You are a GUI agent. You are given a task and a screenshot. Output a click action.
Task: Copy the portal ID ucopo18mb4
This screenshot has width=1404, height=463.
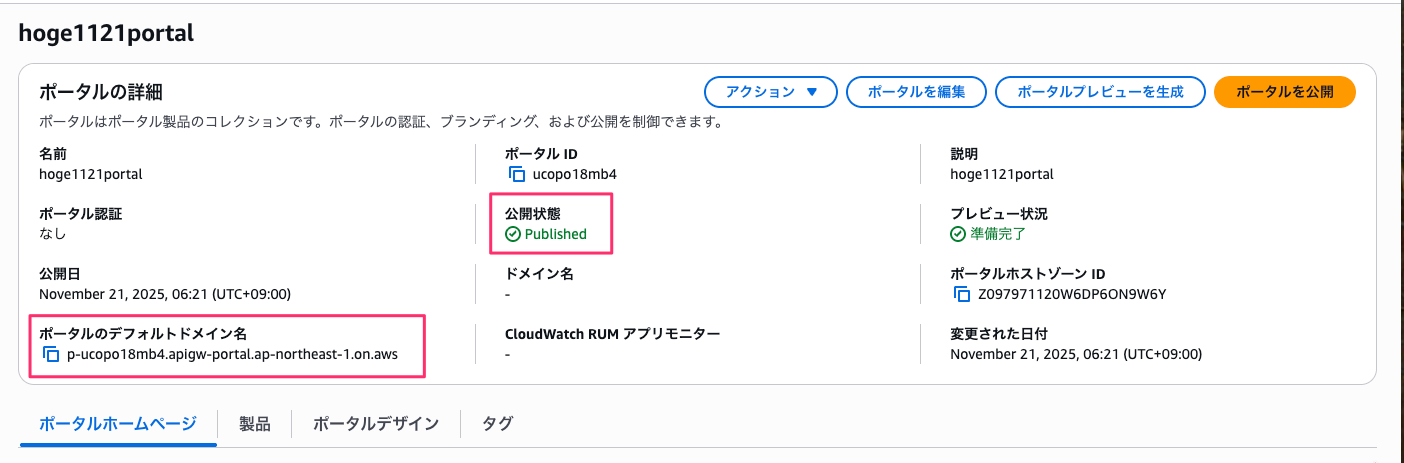pyautogui.click(x=517, y=174)
